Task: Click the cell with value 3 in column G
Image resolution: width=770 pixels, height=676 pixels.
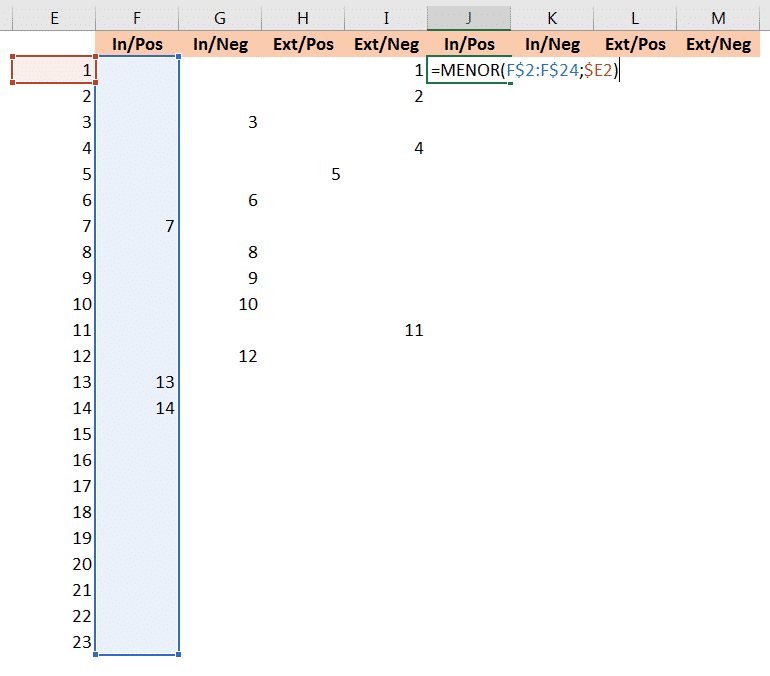Action: click(x=220, y=122)
